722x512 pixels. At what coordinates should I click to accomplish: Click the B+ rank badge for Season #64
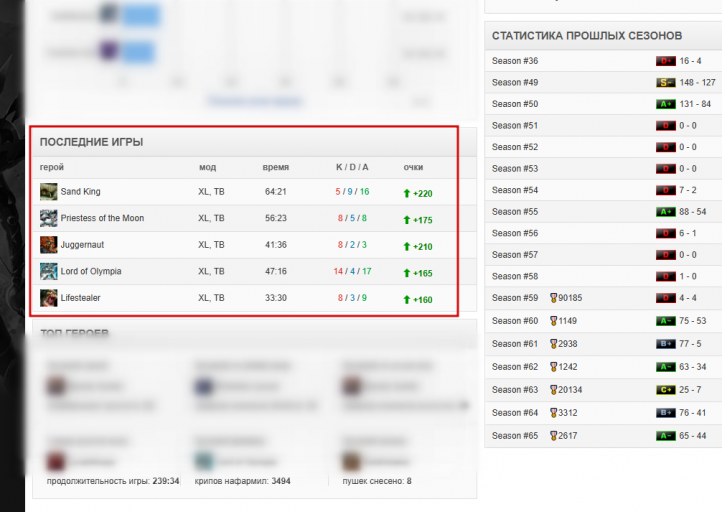[x=665, y=413]
